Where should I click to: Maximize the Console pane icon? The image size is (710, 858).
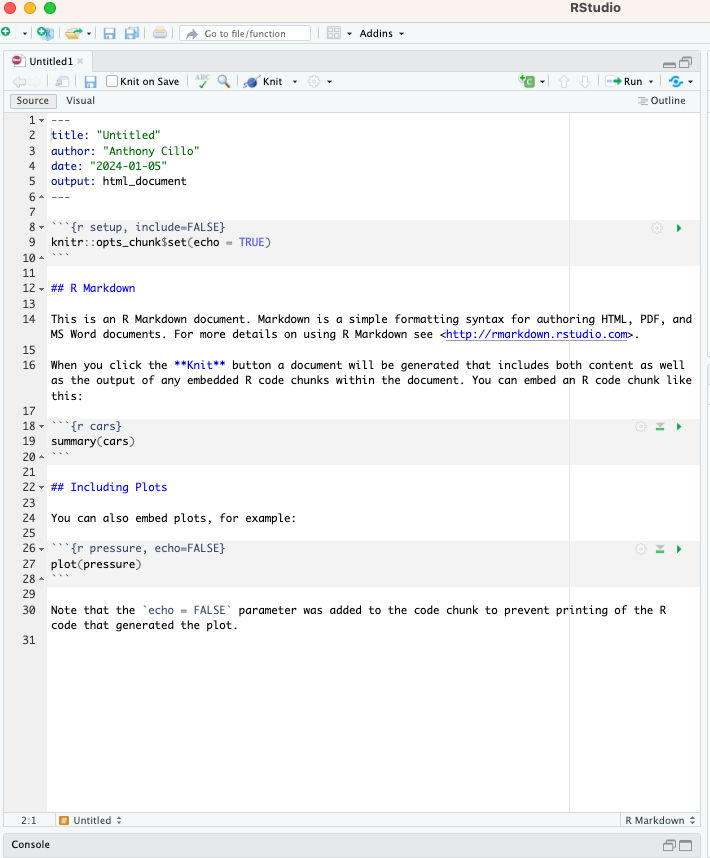click(x=685, y=845)
